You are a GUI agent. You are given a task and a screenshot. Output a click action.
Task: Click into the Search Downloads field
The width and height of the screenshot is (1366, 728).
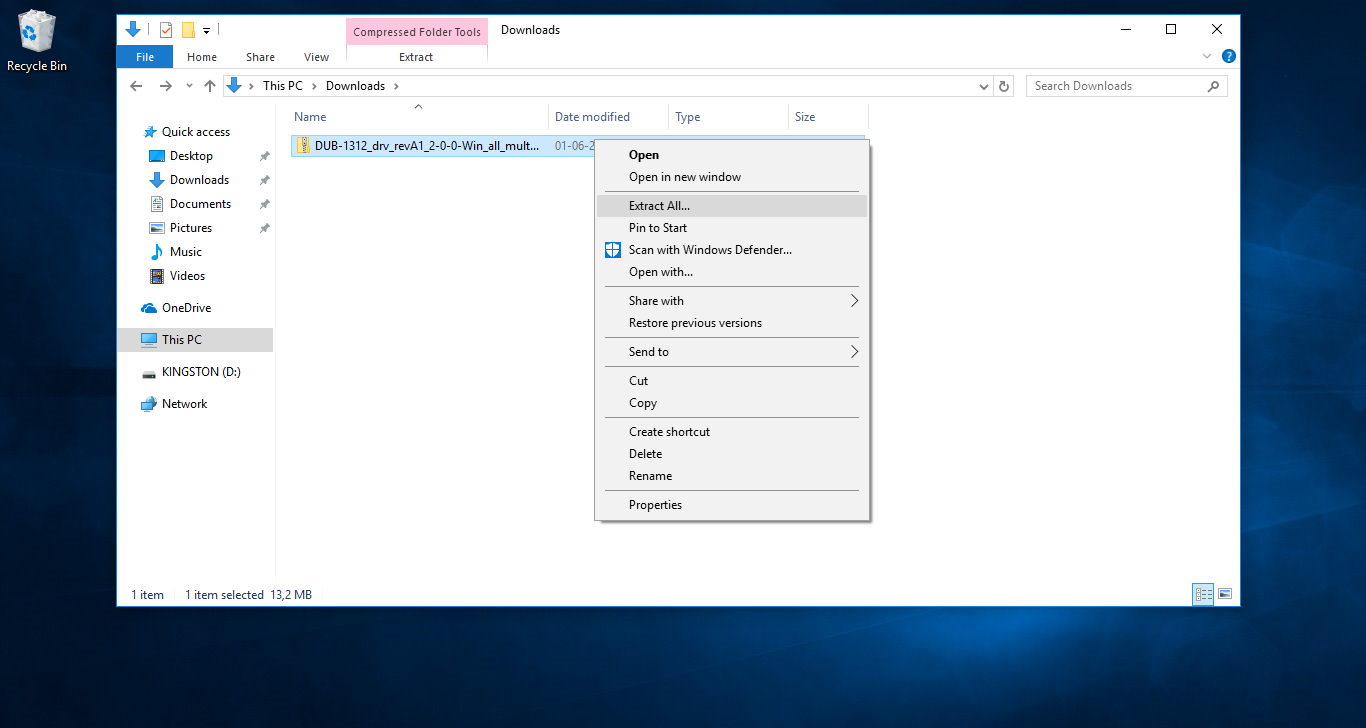click(x=1115, y=86)
